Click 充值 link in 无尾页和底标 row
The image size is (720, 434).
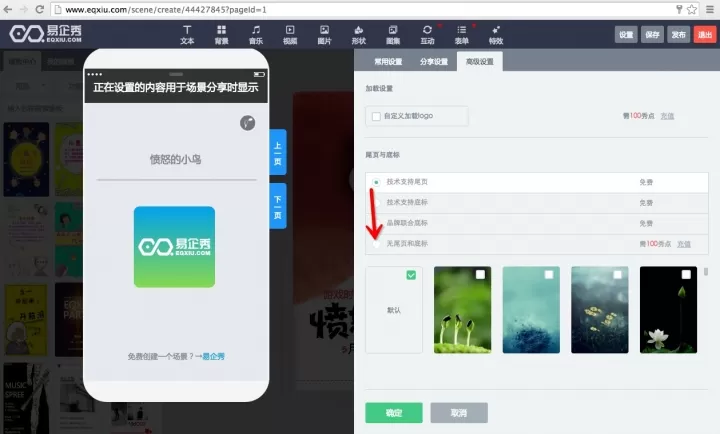(x=684, y=244)
